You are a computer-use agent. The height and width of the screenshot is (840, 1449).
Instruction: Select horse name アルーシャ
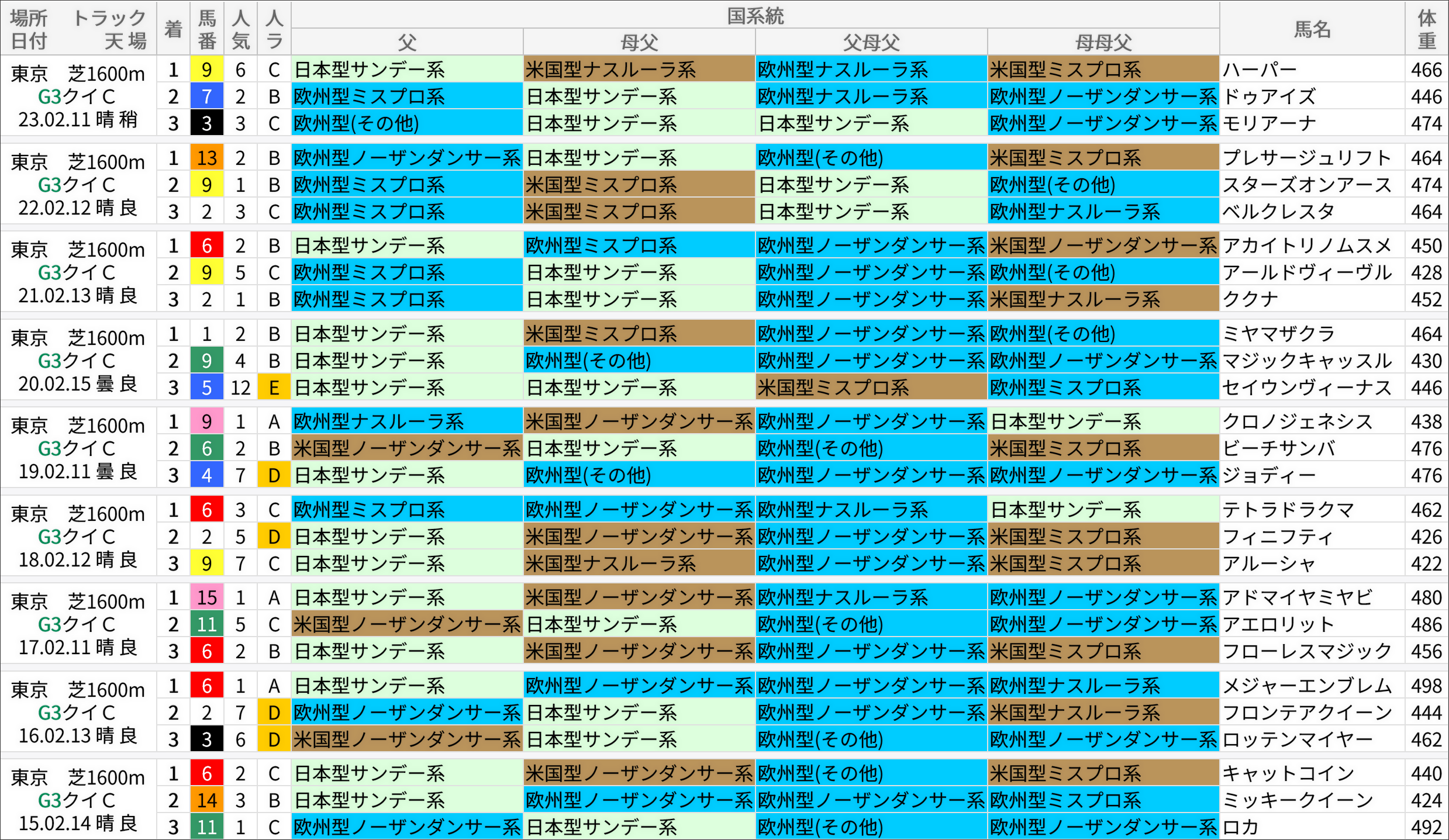click(1269, 564)
